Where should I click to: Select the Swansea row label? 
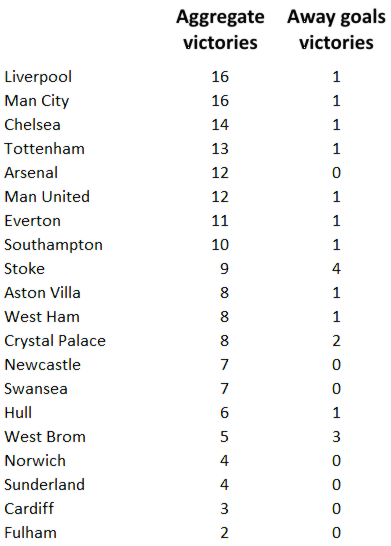[x=36, y=389]
